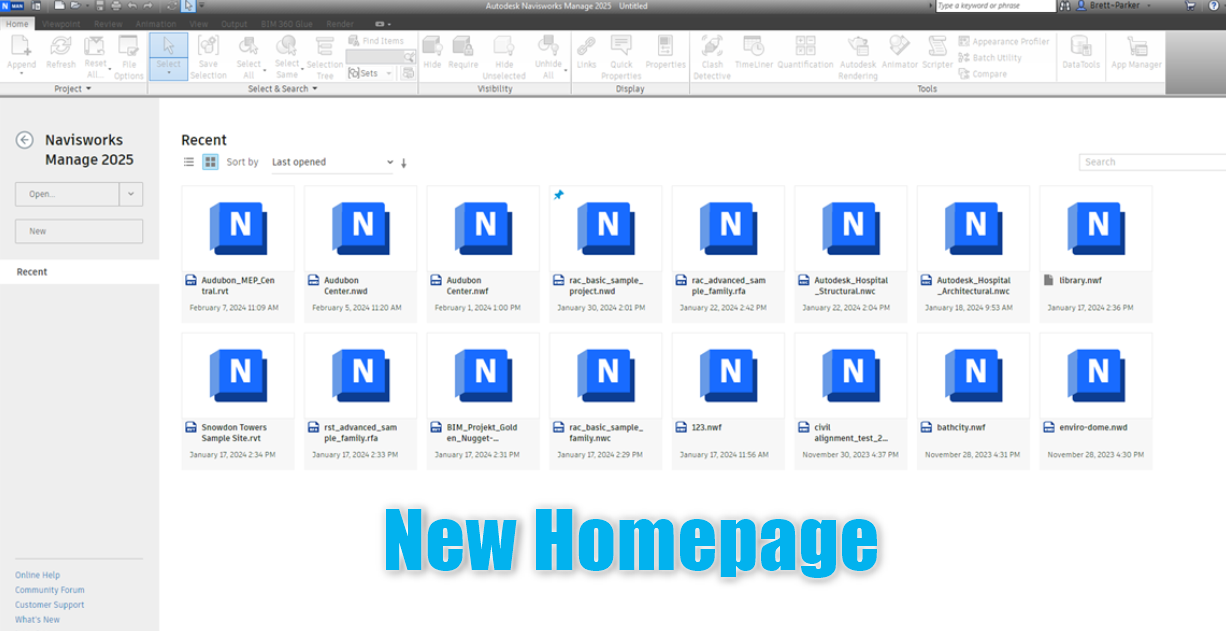
Task: Click the New button in sidebar
Action: coord(79,230)
